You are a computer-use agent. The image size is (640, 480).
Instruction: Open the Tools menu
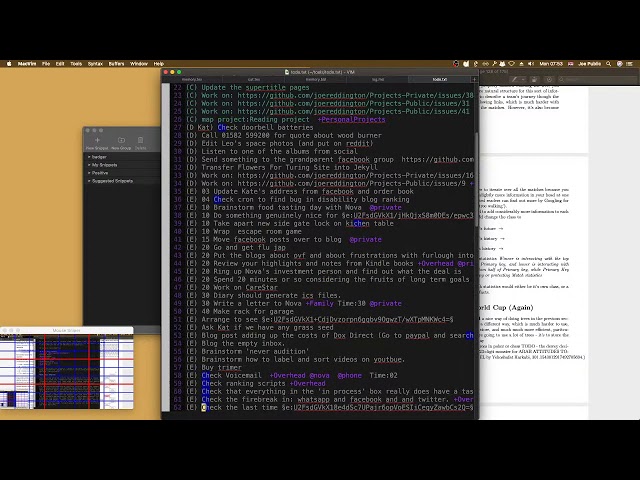(76, 63)
